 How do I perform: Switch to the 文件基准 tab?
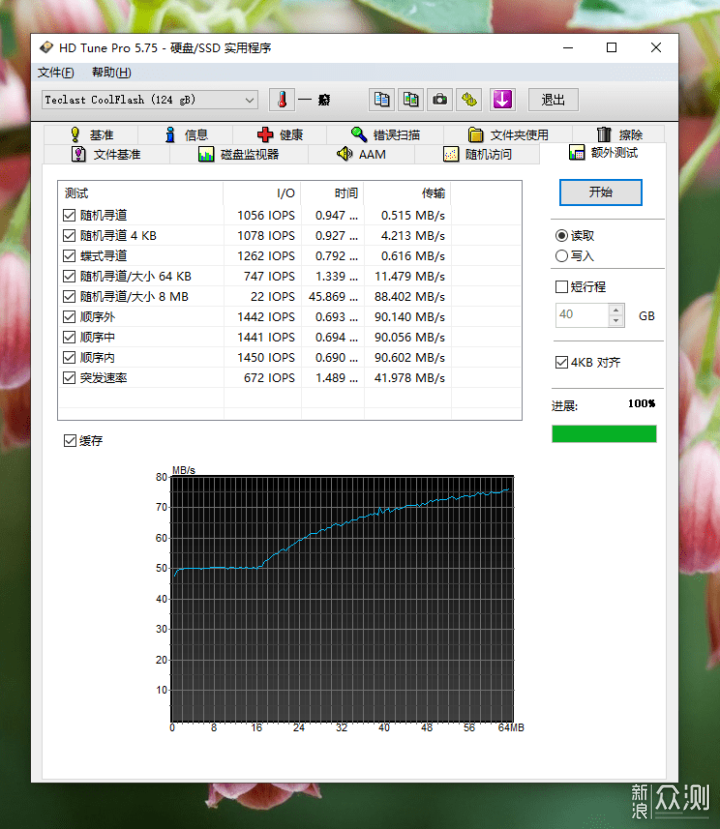click(x=106, y=154)
